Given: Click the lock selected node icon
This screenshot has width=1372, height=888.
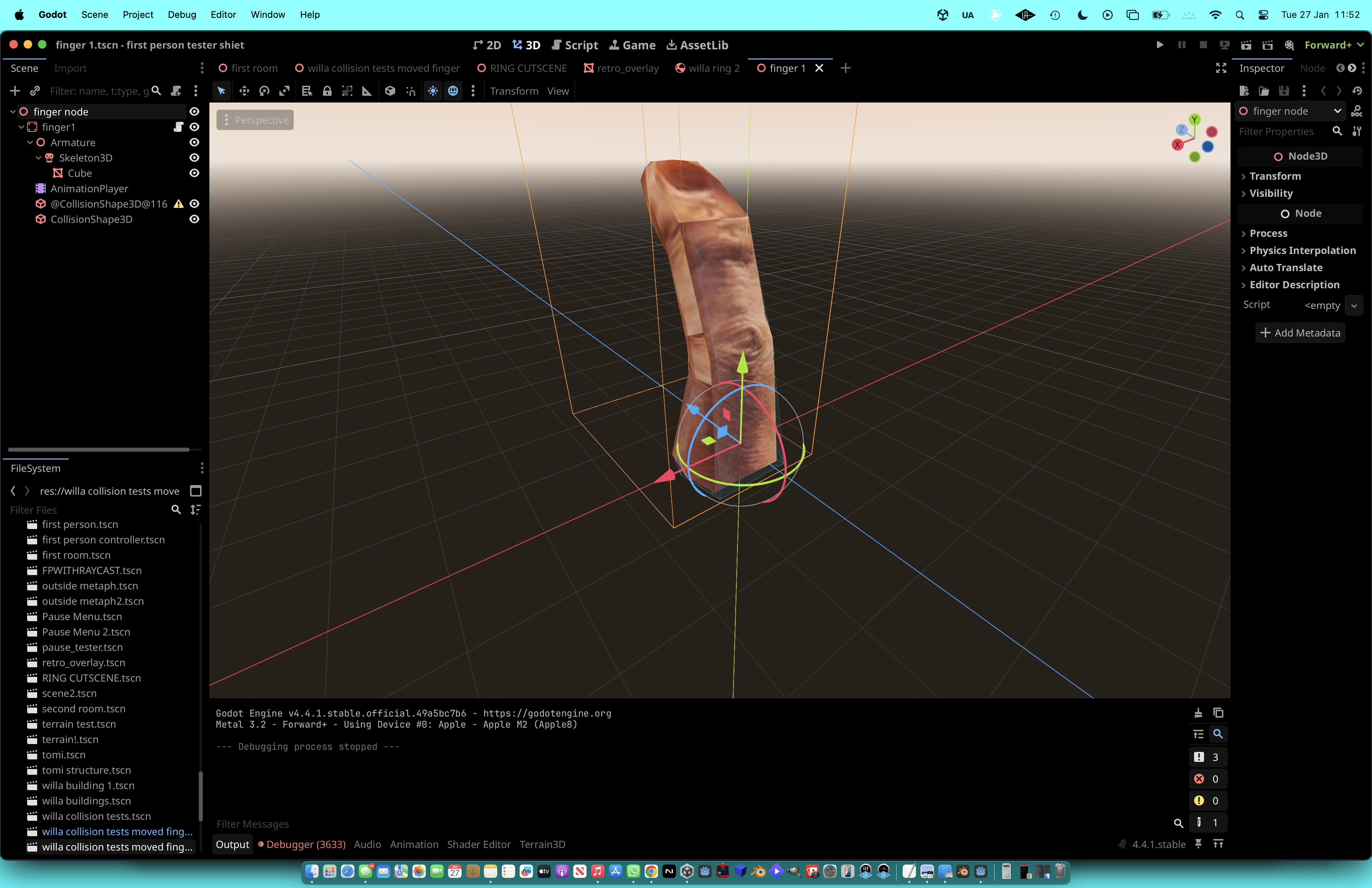Looking at the screenshot, I should 327,91.
